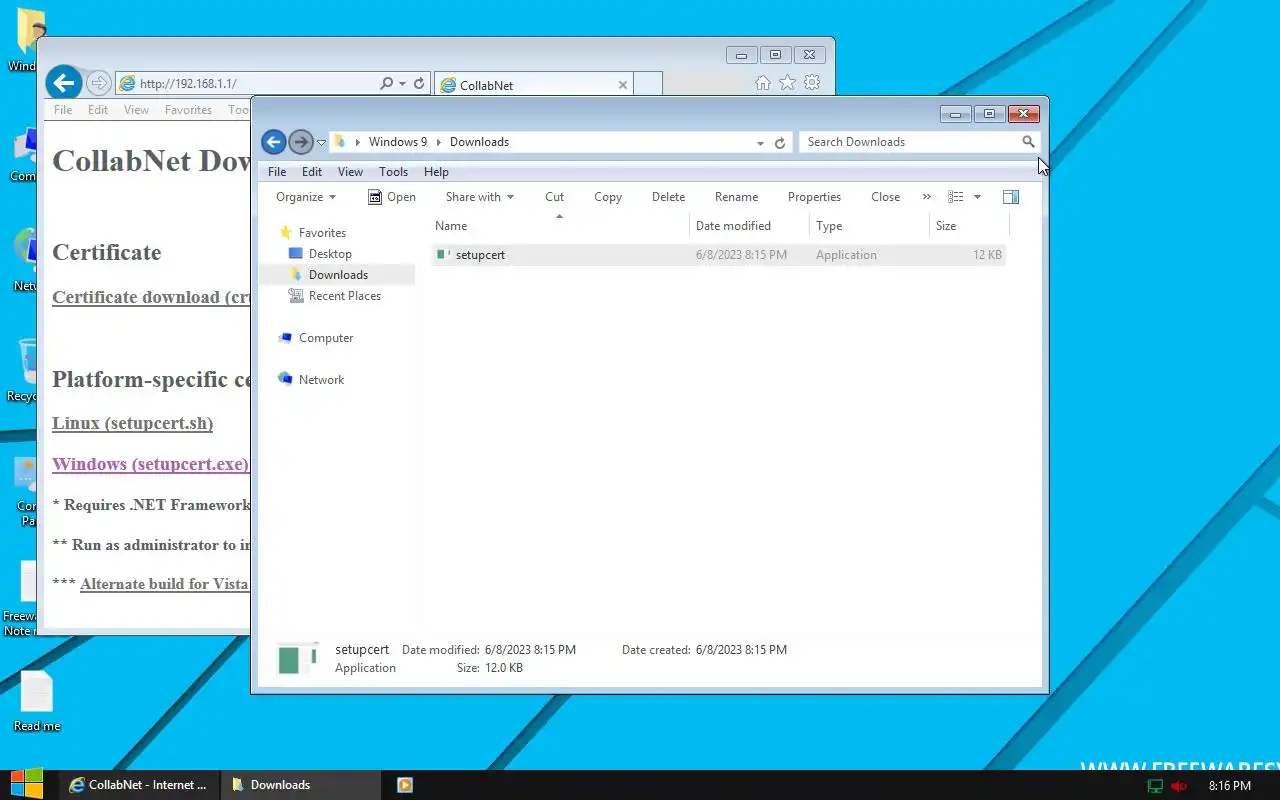The image size is (1280, 800).
Task: Expand the Organize dropdown
Action: tap(306, 197)
